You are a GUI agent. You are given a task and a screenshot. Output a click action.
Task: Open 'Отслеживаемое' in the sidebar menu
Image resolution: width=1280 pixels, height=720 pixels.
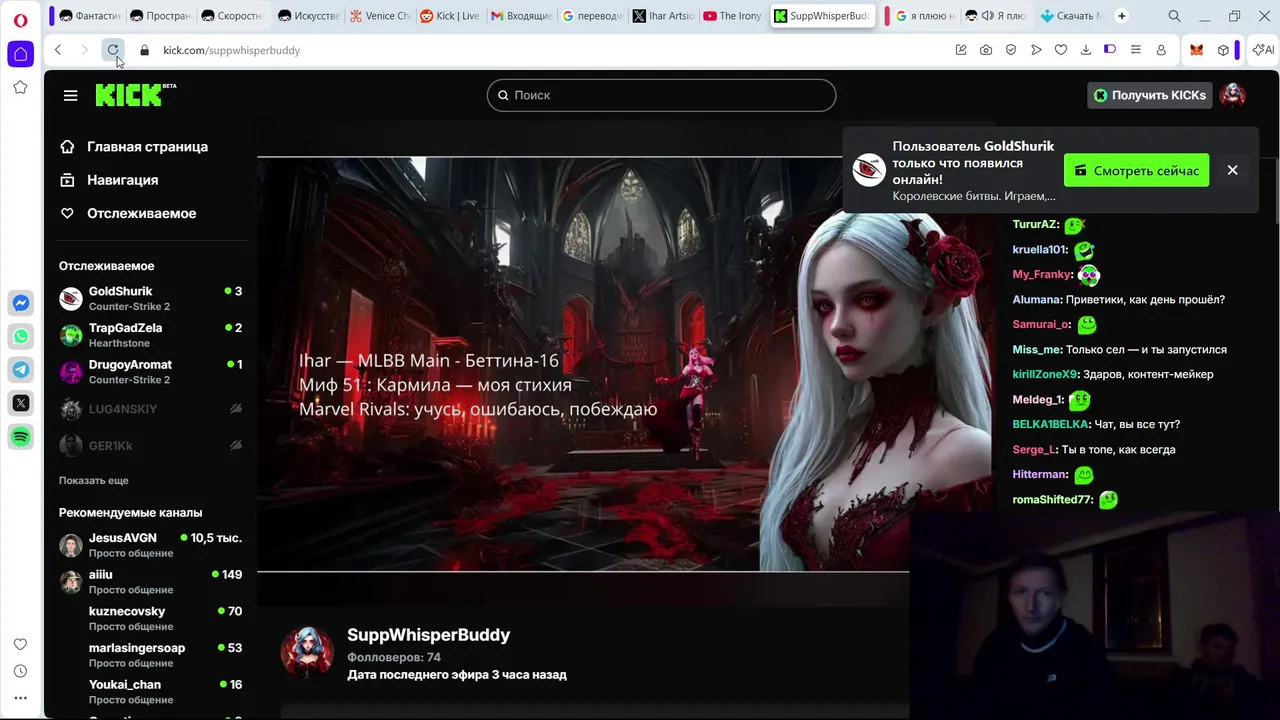tap(128, 213)
